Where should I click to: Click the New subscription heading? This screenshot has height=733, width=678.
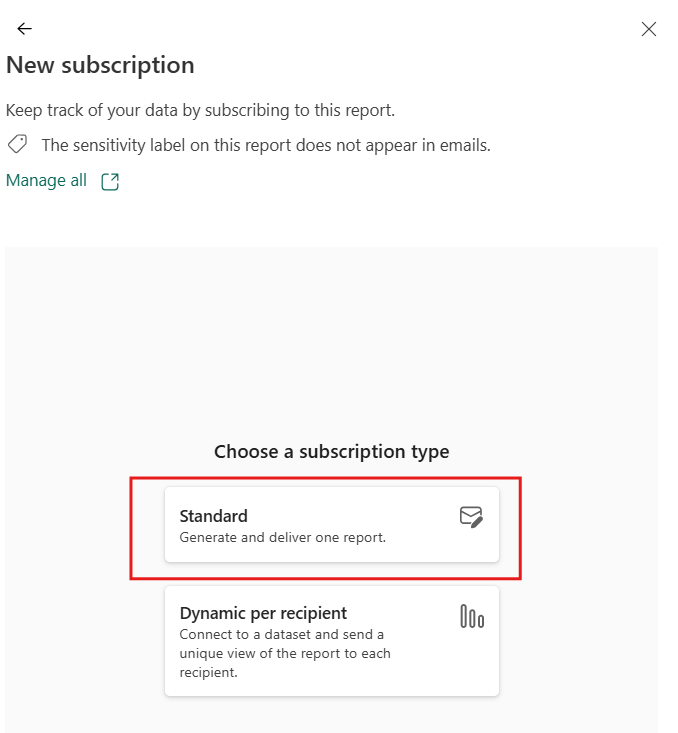(x=100, y=66)
